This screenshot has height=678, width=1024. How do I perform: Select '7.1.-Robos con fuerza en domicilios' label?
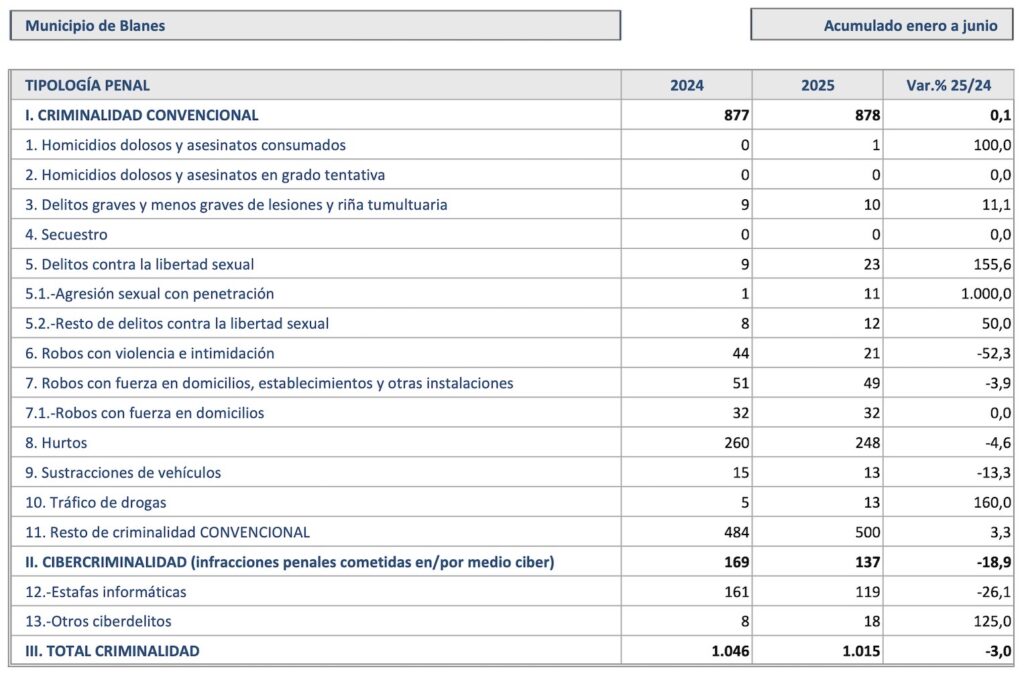pos(144,413)
